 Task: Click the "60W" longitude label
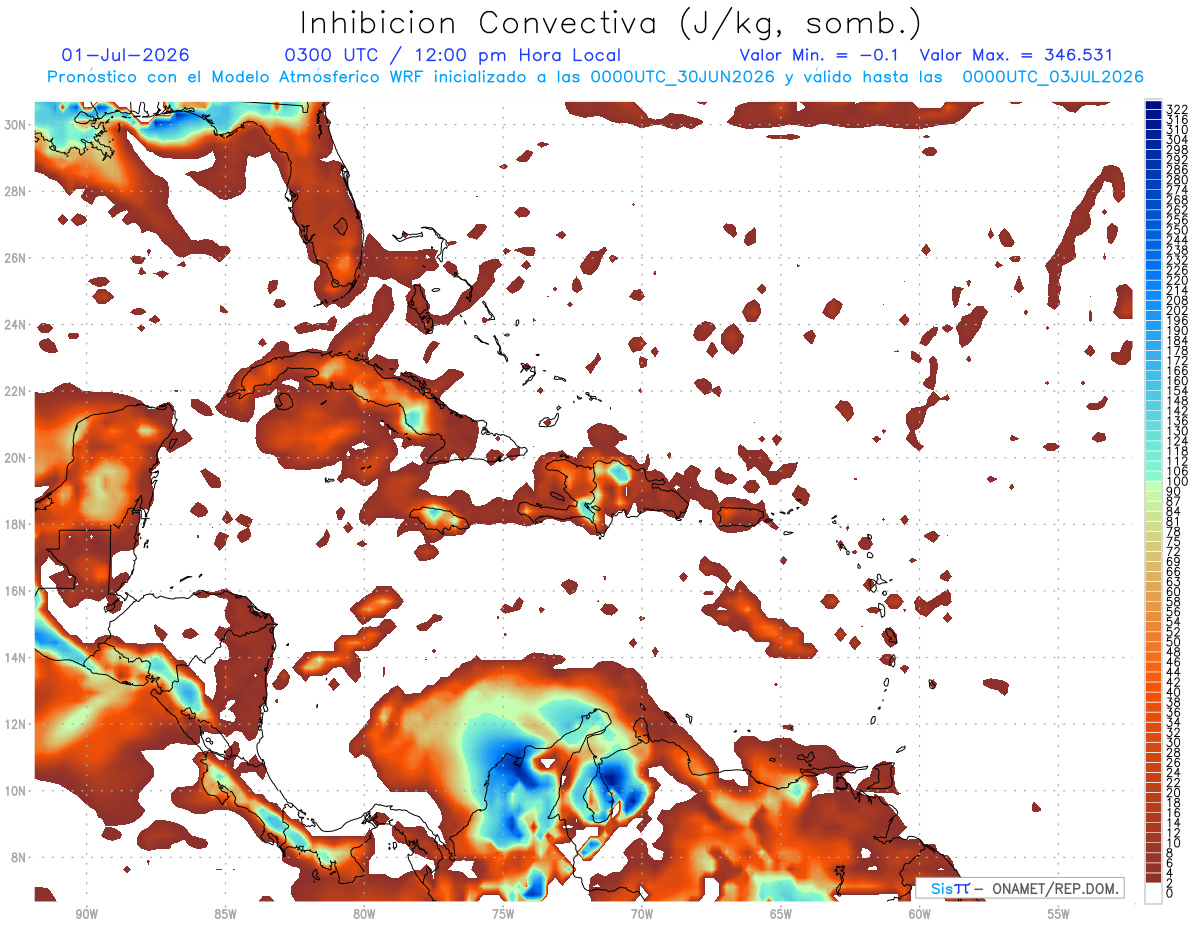coord(920,914)
